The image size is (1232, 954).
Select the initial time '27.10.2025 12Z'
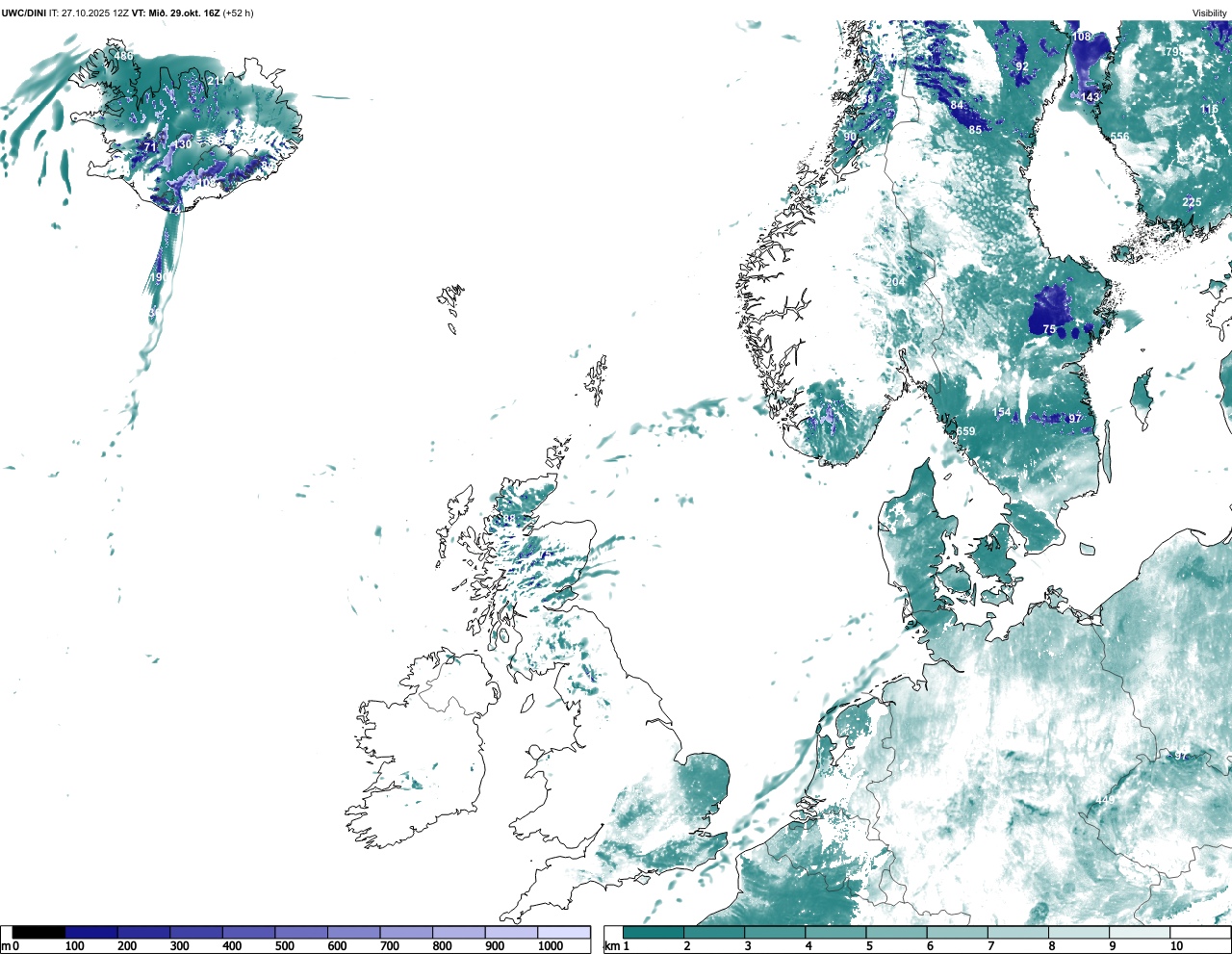tap(94, 13)
